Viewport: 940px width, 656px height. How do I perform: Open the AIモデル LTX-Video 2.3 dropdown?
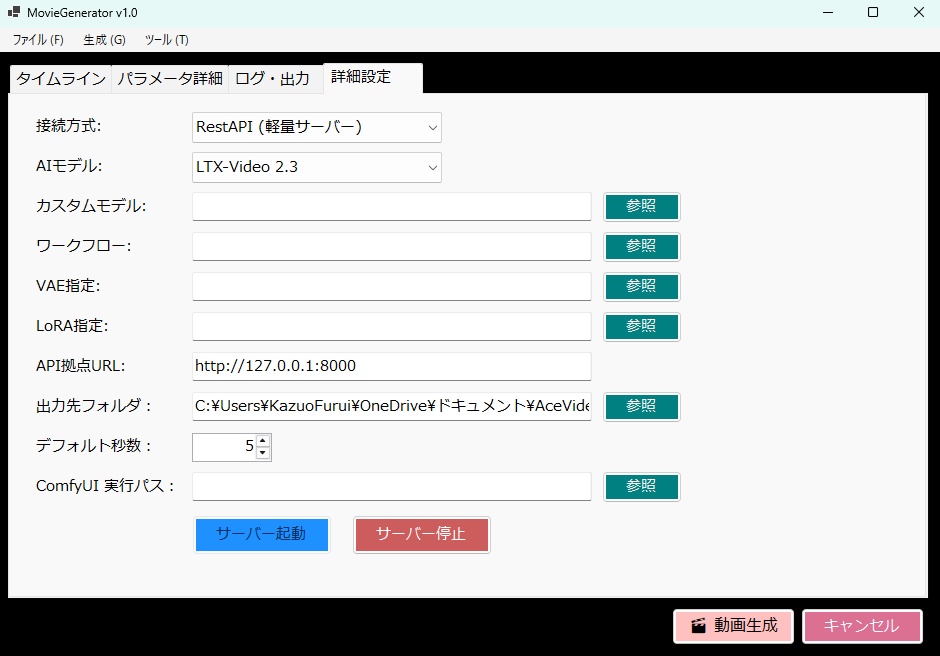(317, 167)
